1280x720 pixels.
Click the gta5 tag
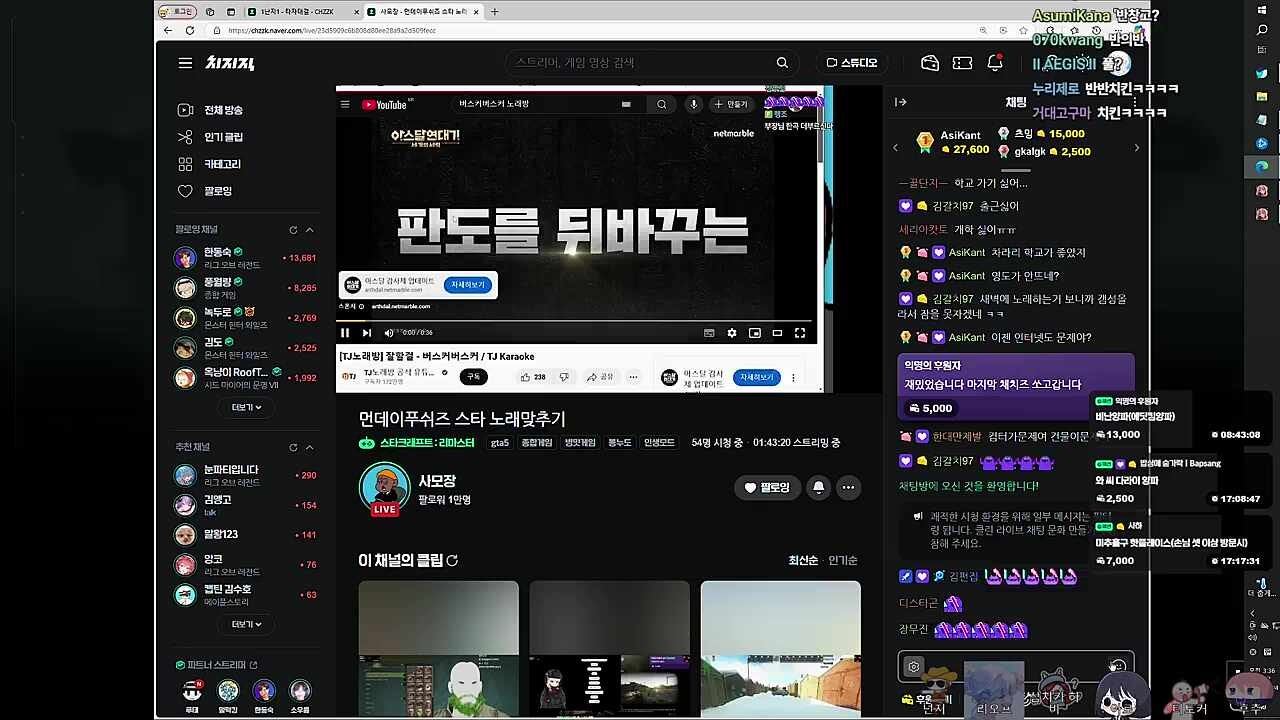point(500,443)
